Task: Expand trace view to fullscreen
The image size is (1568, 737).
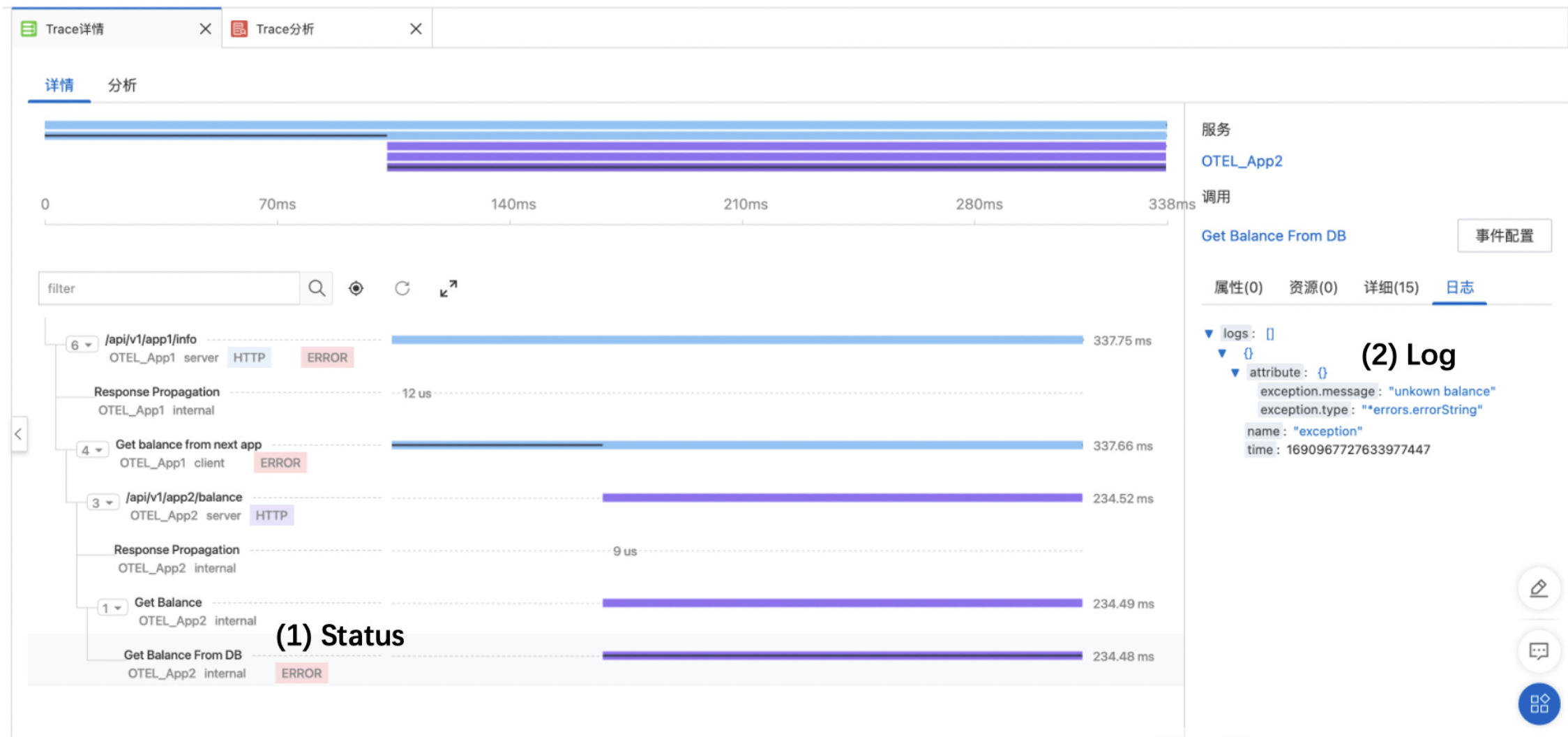Action: (448, 288)
